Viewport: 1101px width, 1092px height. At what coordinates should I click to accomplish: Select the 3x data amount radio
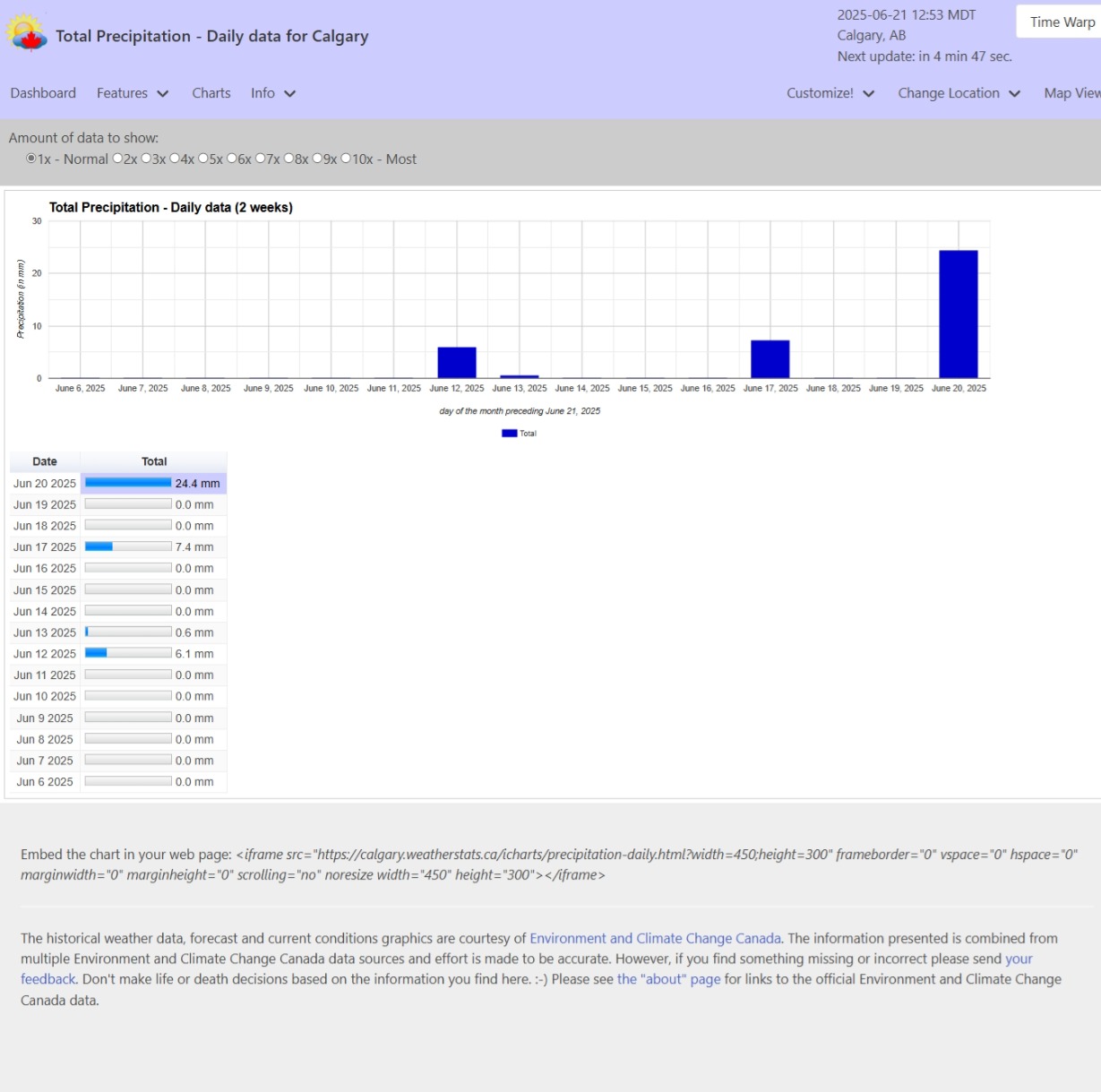[146, 159]
